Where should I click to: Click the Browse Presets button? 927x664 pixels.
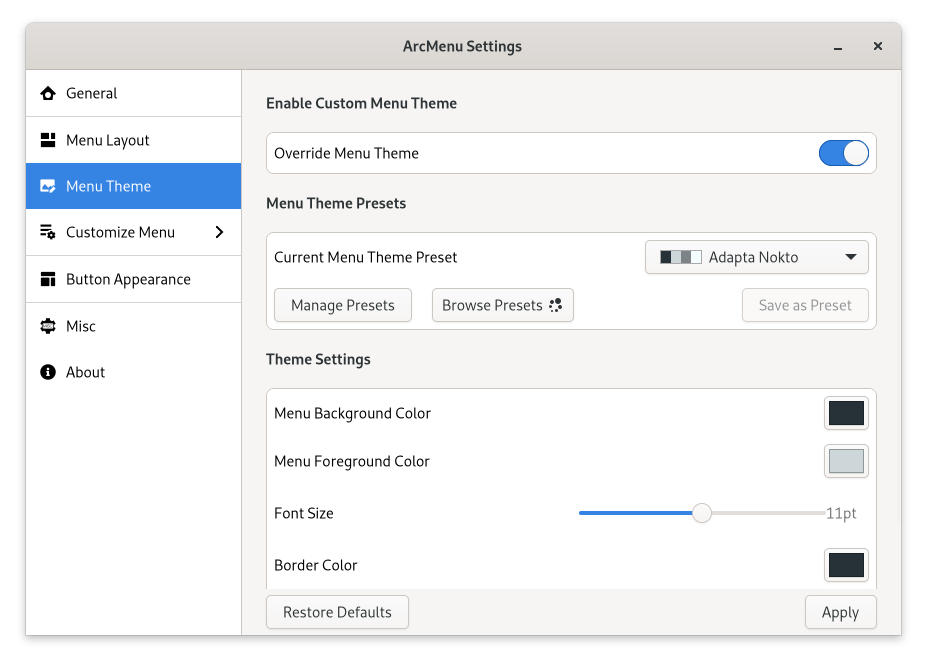[x=502, y=306]
